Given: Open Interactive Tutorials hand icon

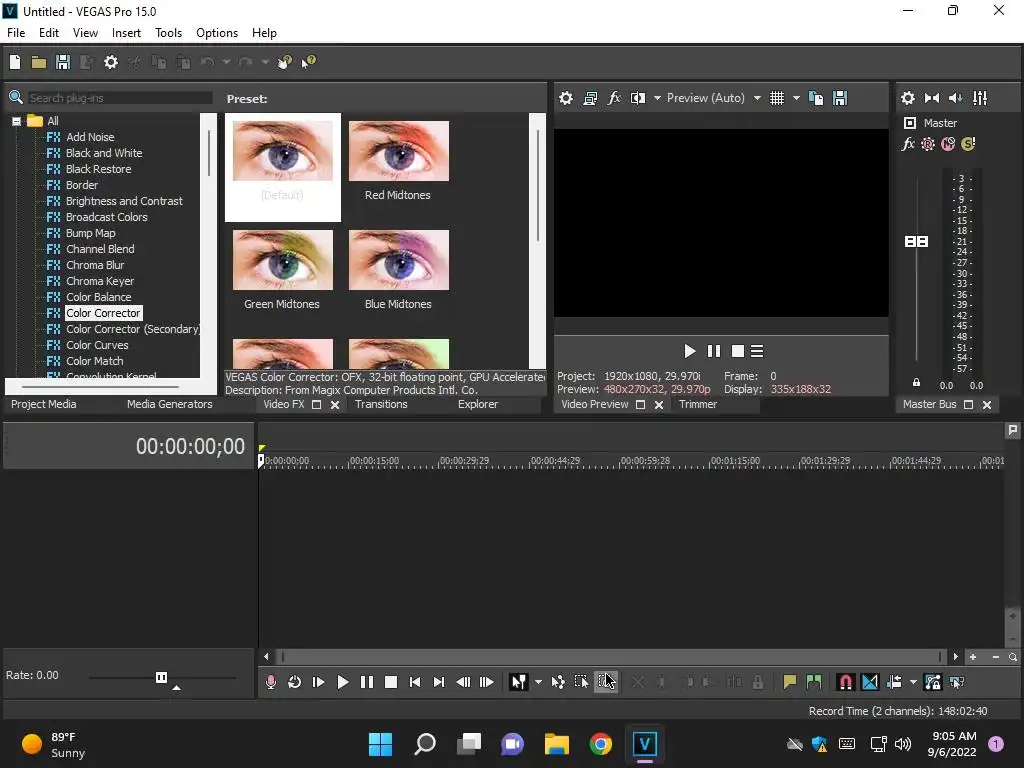Looking at the screenshot, I should coord(284,62).
